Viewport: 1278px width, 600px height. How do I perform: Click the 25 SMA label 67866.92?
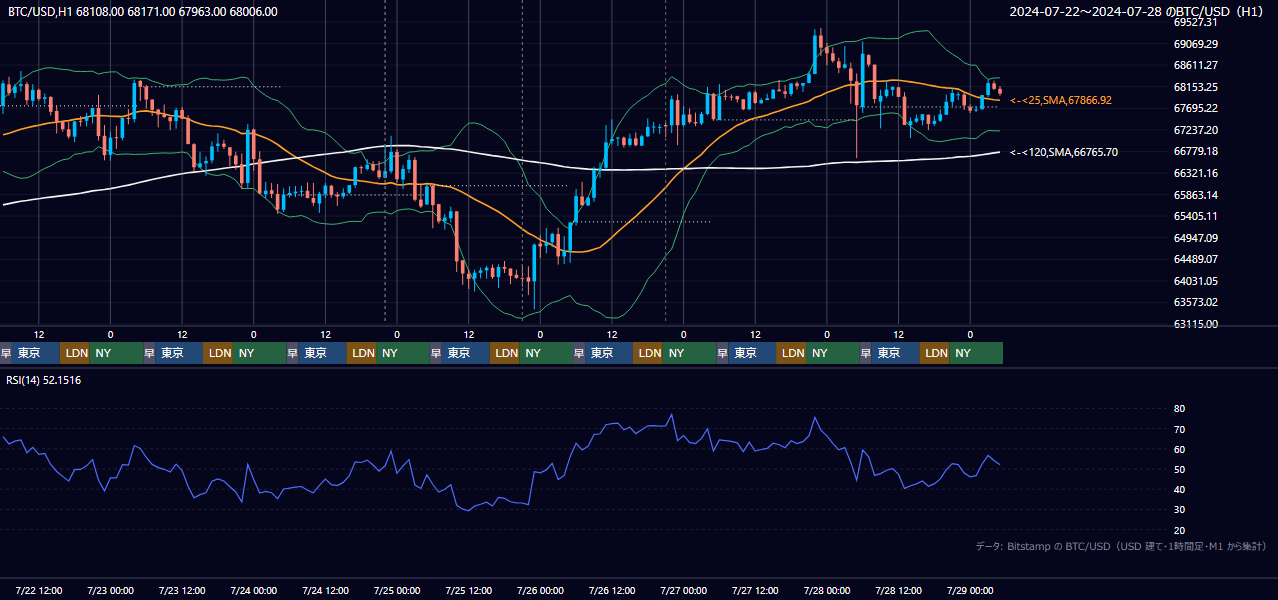[x=1061, y=100]
